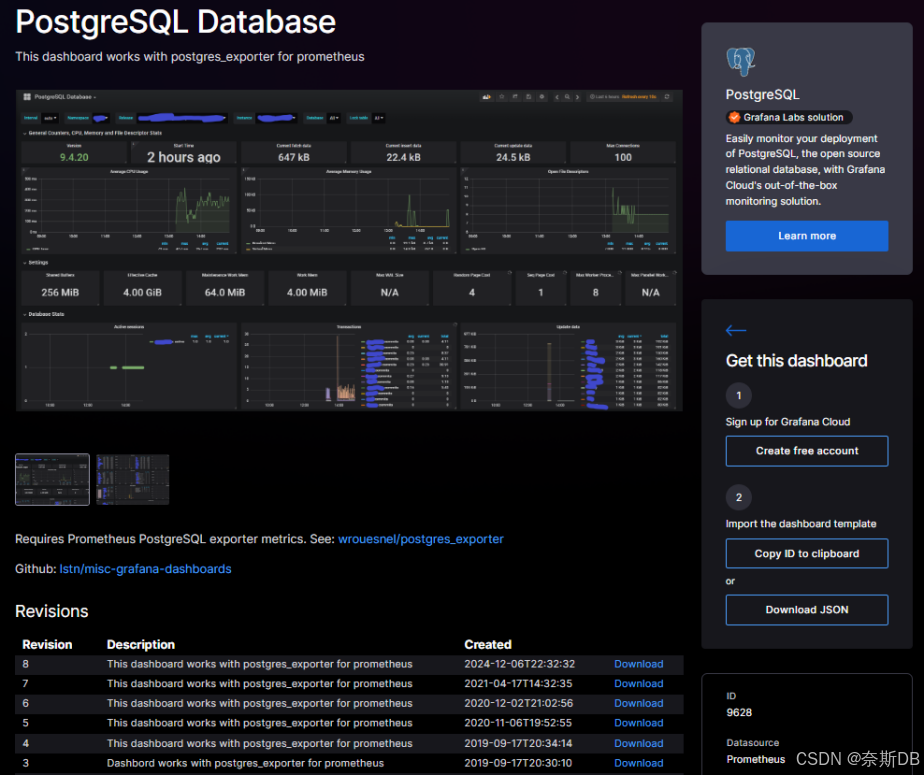Viewport: 924px width, 775px height.
Task: Click the Import the dashboard template text
Action: tap(801, 523)
